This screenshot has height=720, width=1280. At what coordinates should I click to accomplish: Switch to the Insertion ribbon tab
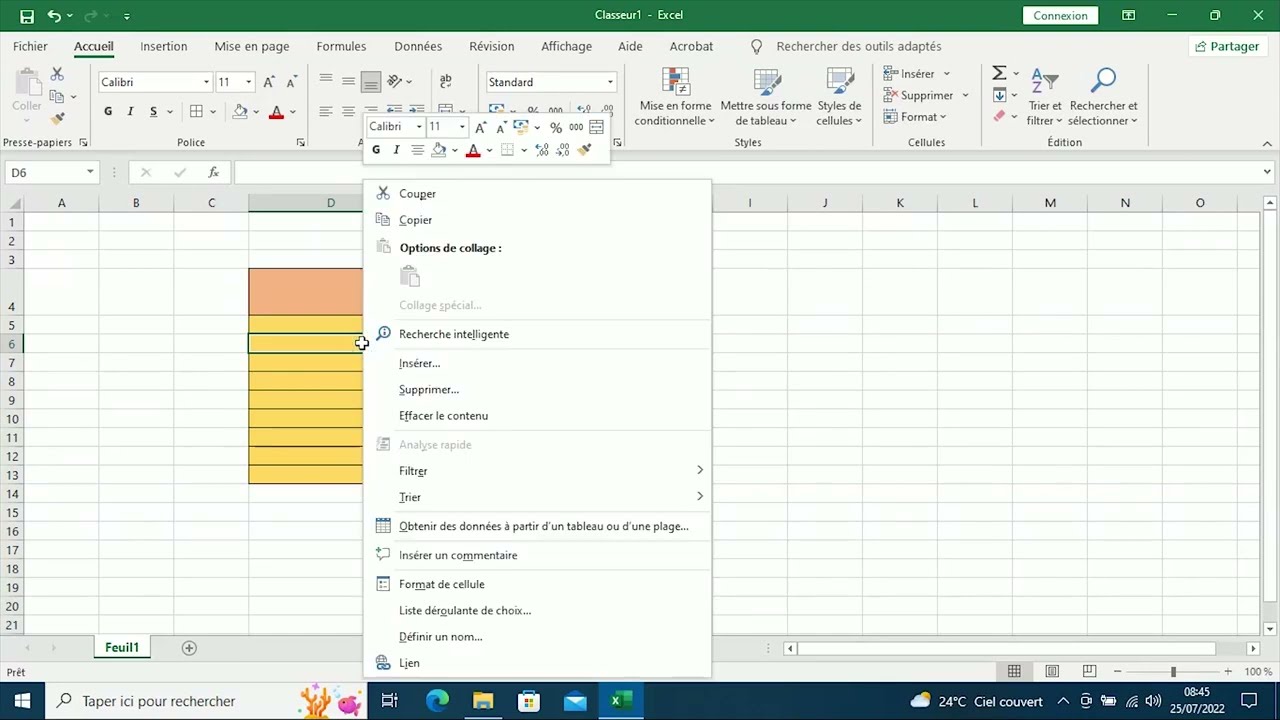tap(164, 46)
